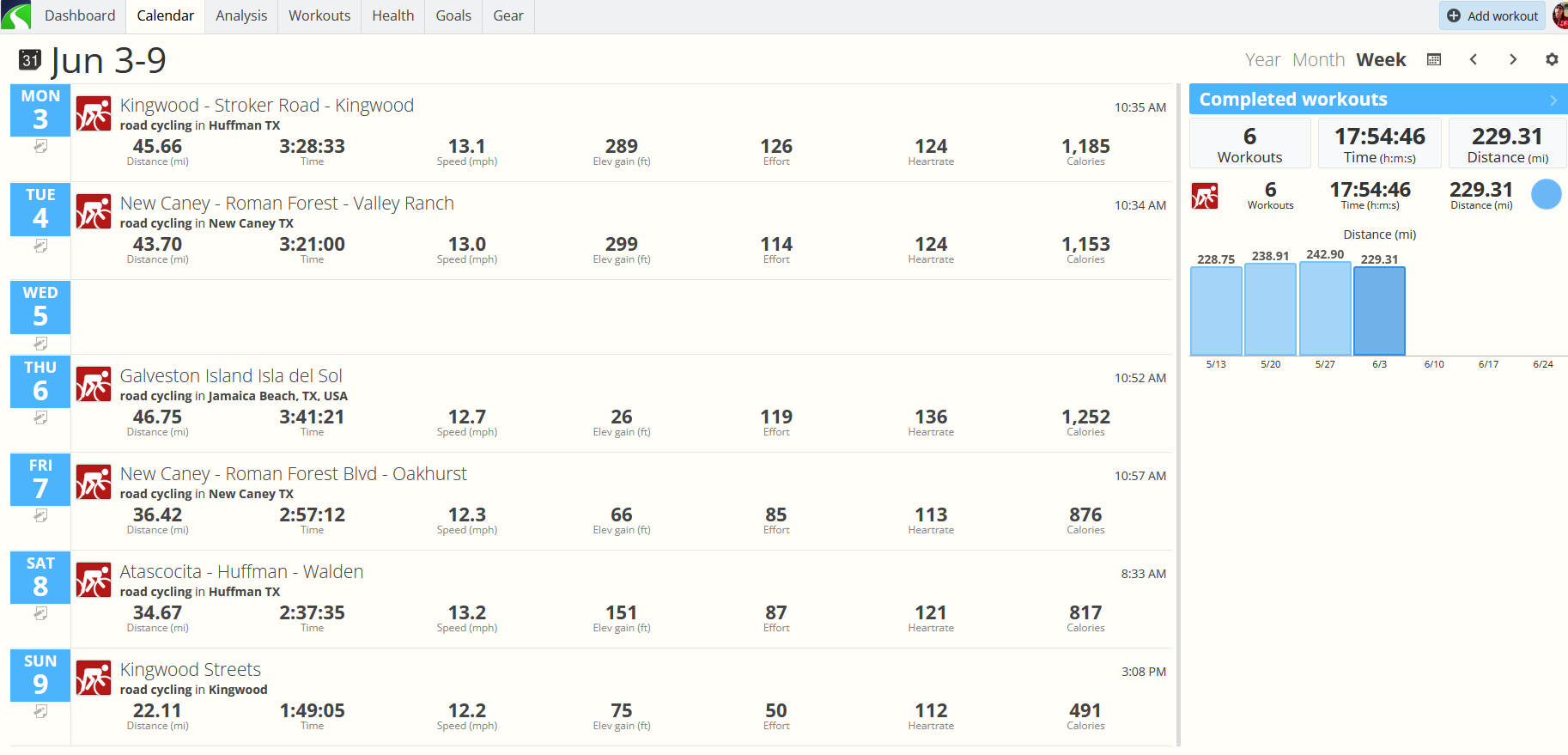The width and height of the screenshot is (1568, 755).
Task: Open the calendar settings gear
Action: coord(1552,59)
